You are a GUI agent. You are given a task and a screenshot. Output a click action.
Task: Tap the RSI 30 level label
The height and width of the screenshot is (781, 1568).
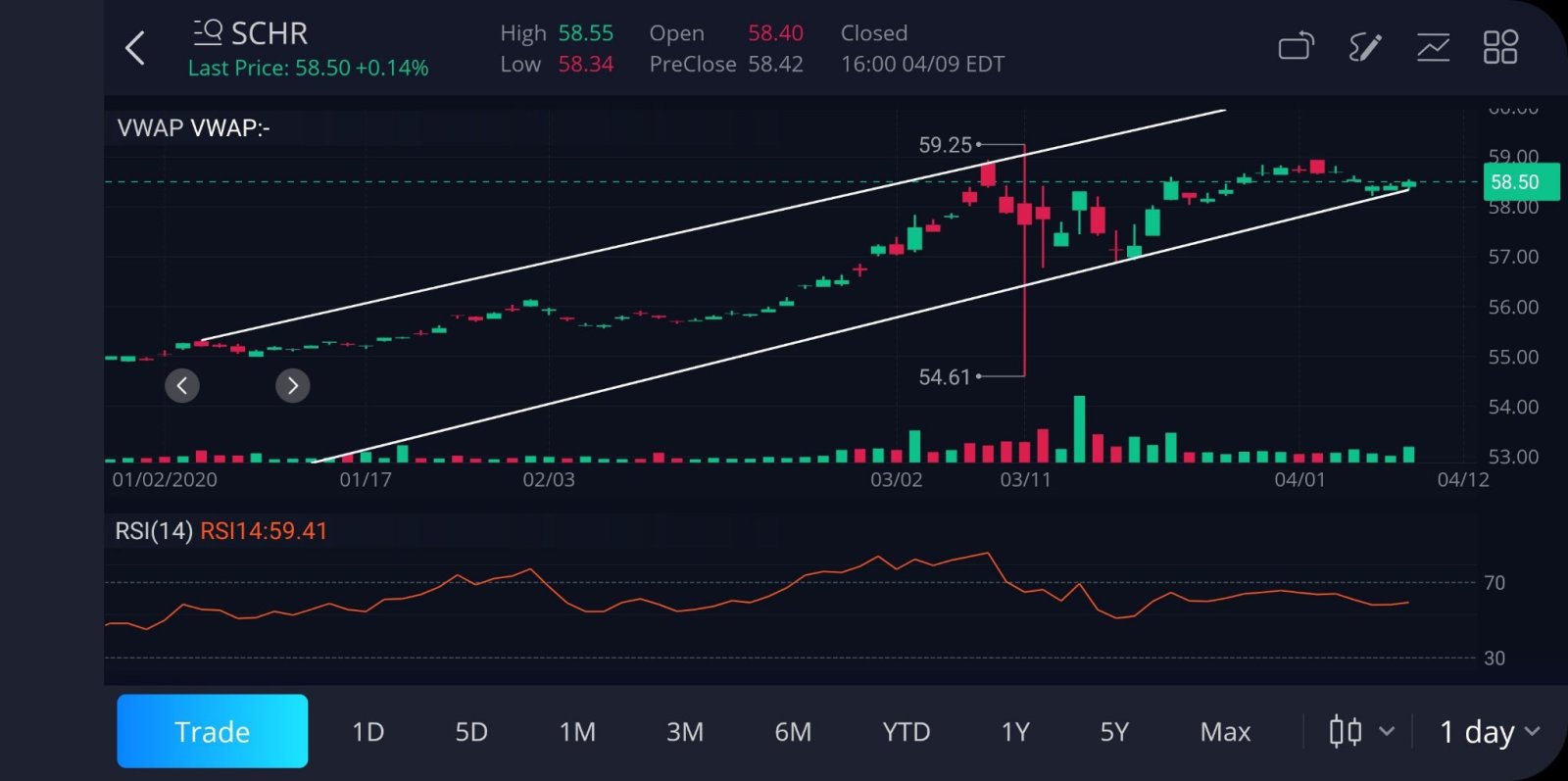1494,659
